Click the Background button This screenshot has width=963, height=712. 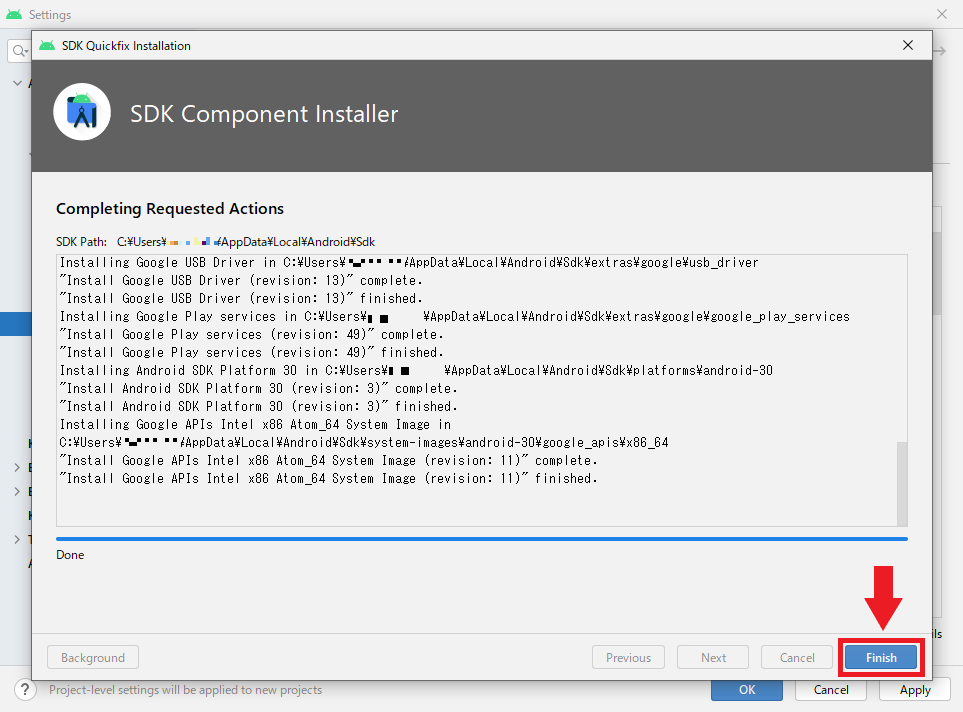pos(93,657)
